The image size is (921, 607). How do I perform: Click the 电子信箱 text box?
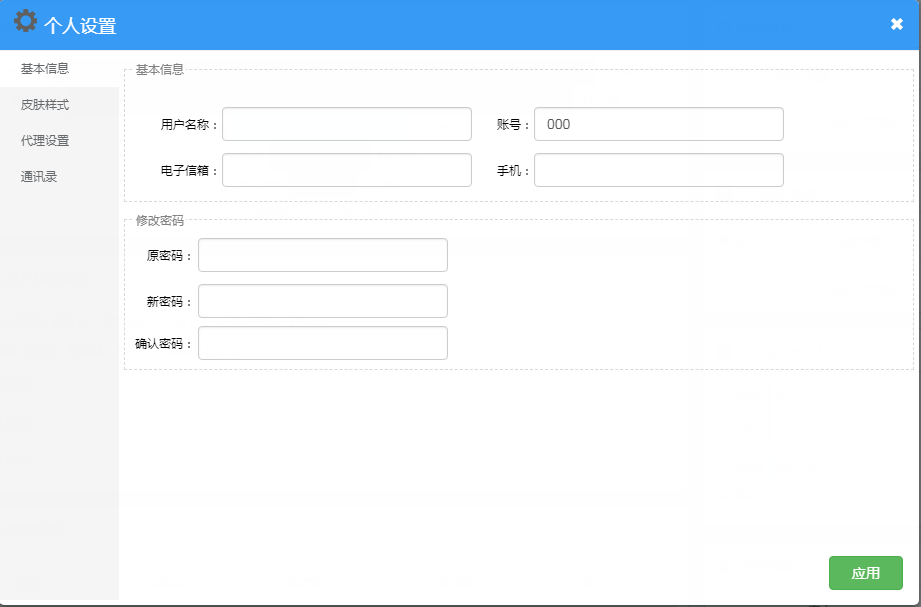pyautogui.click(x=346, y=170)
